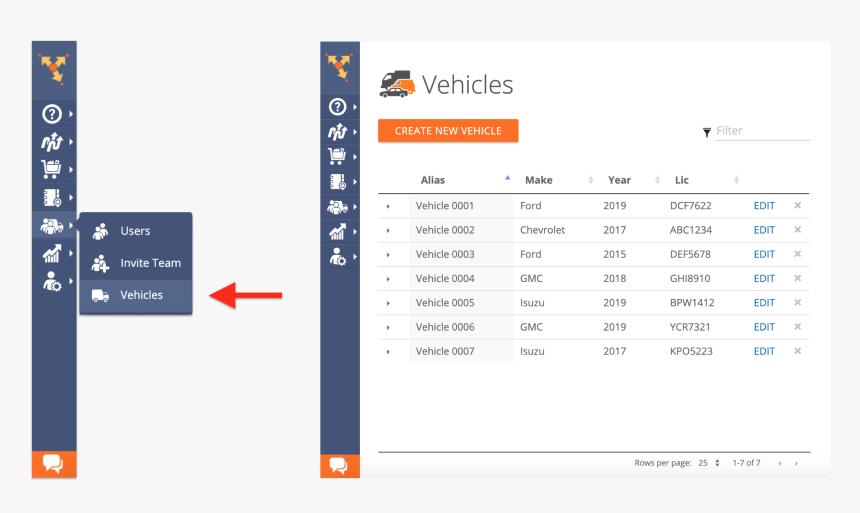Remove Vehicle 0006 with the X icon

pyautogui.click(x=798, y=327)
